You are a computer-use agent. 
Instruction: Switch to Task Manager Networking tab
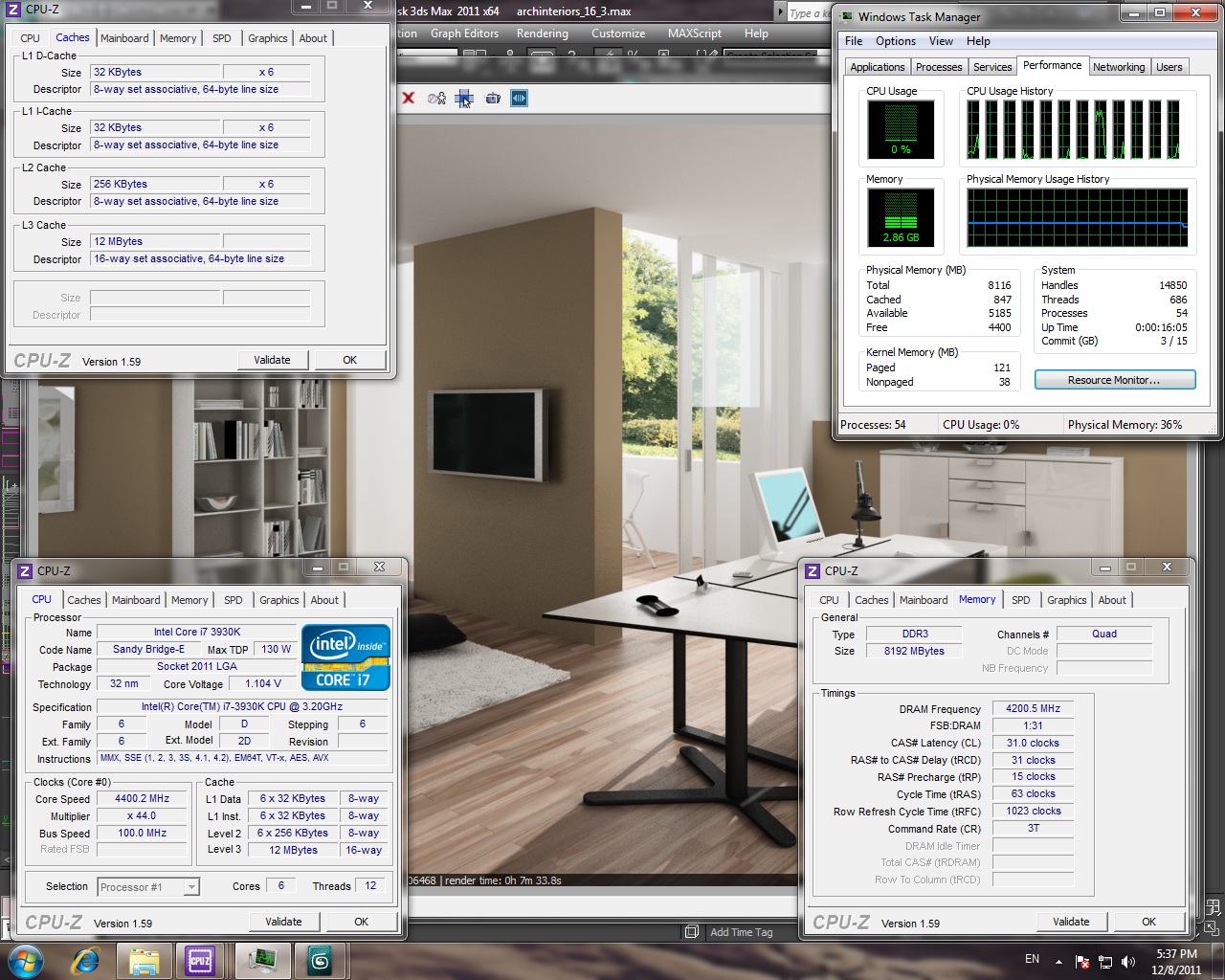point(1119,67)
